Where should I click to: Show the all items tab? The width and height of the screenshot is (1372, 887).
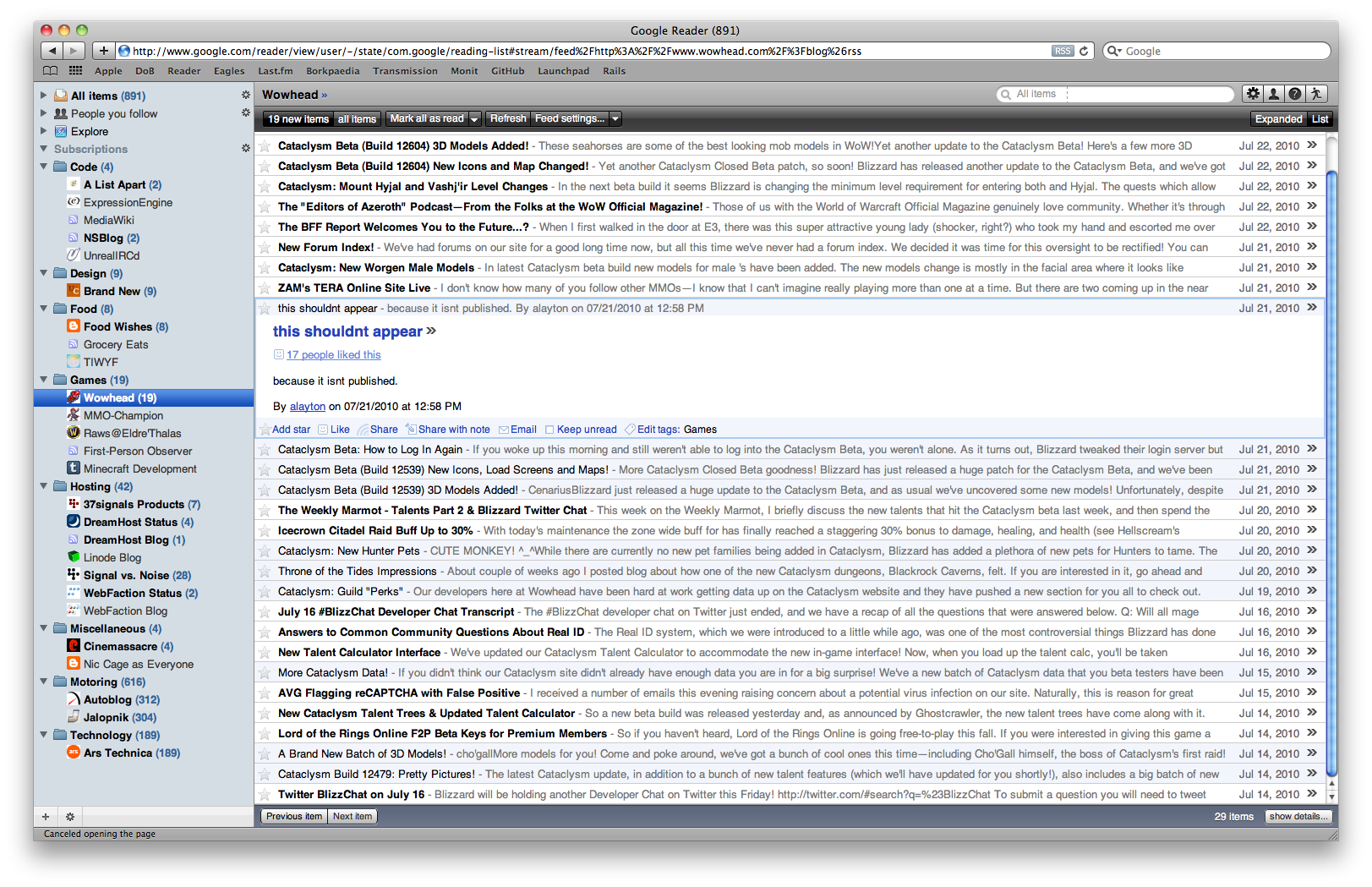(357, 119)
